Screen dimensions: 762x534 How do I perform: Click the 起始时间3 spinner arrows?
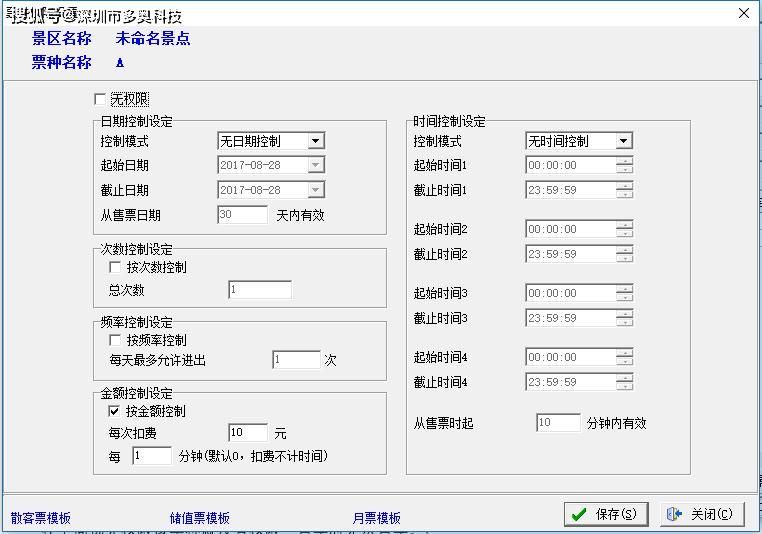click(x=624, y=293)
